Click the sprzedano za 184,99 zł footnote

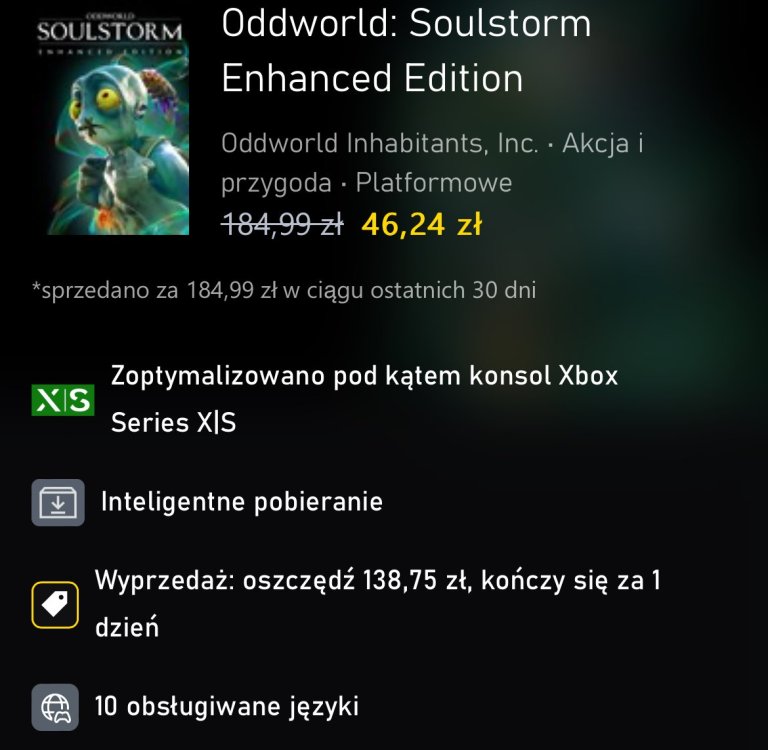284,290
